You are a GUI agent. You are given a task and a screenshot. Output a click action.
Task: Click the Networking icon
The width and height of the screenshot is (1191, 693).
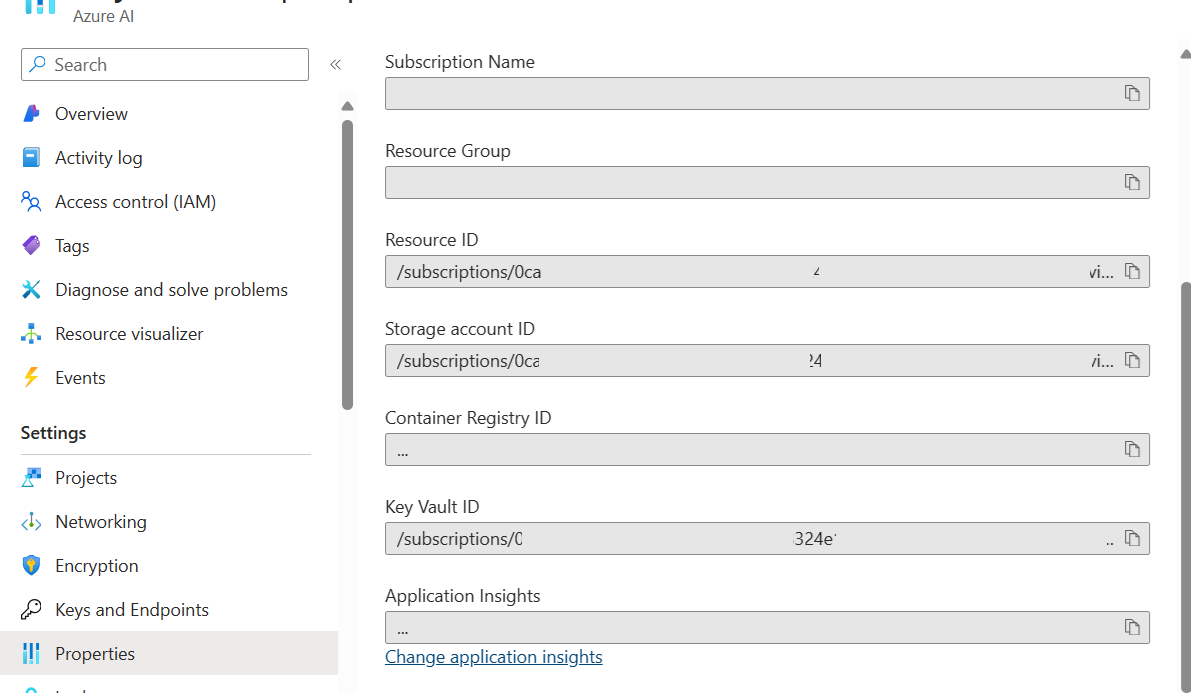(33, 521)
